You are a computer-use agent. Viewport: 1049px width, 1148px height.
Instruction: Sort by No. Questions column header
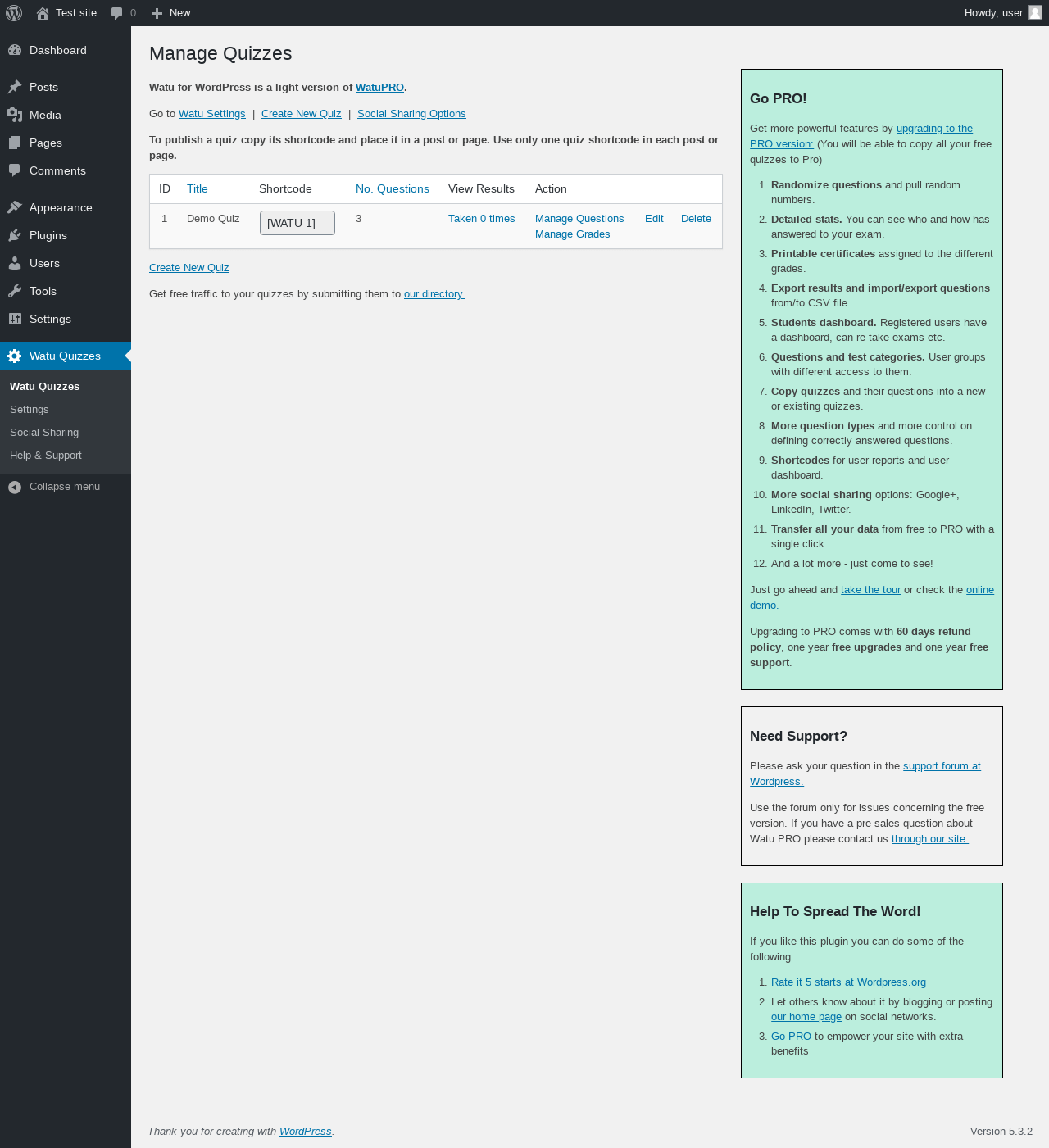[x=393, y=188]
